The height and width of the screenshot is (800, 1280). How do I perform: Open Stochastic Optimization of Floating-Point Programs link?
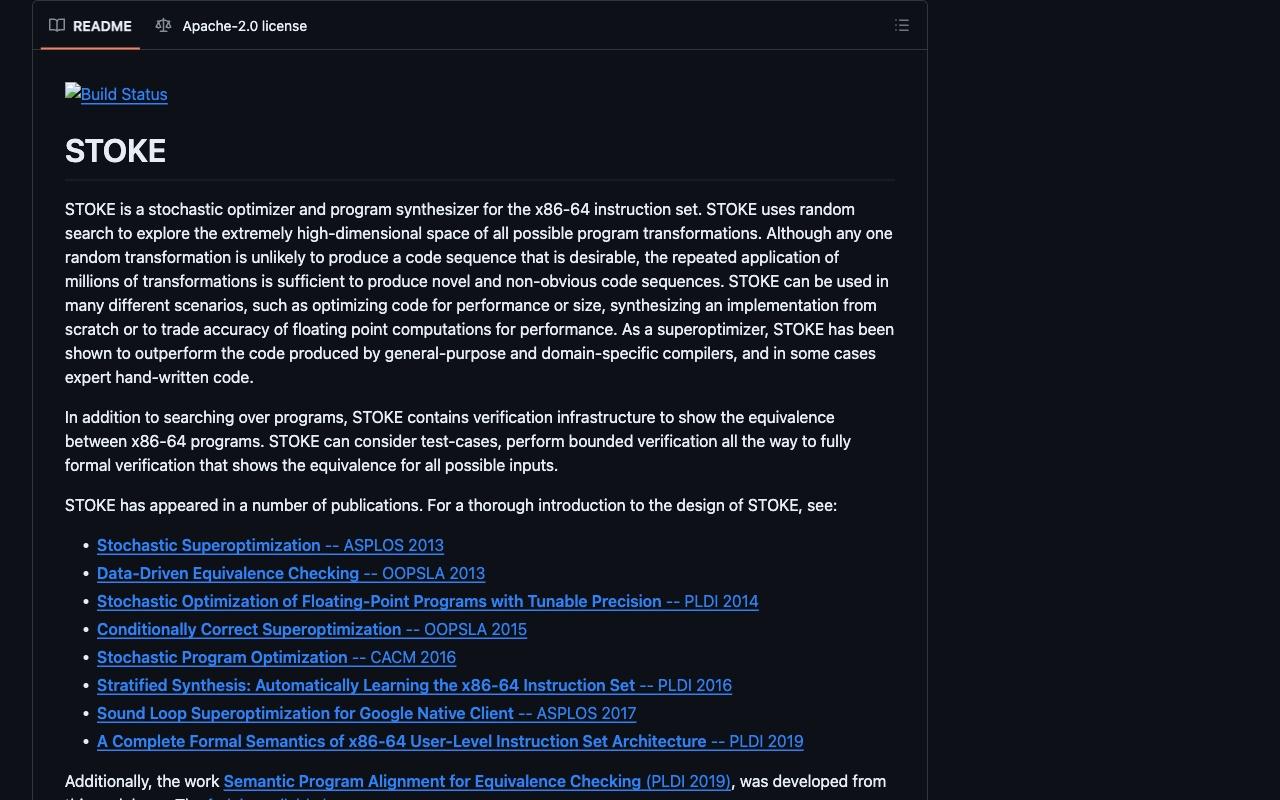click(428, 601)
